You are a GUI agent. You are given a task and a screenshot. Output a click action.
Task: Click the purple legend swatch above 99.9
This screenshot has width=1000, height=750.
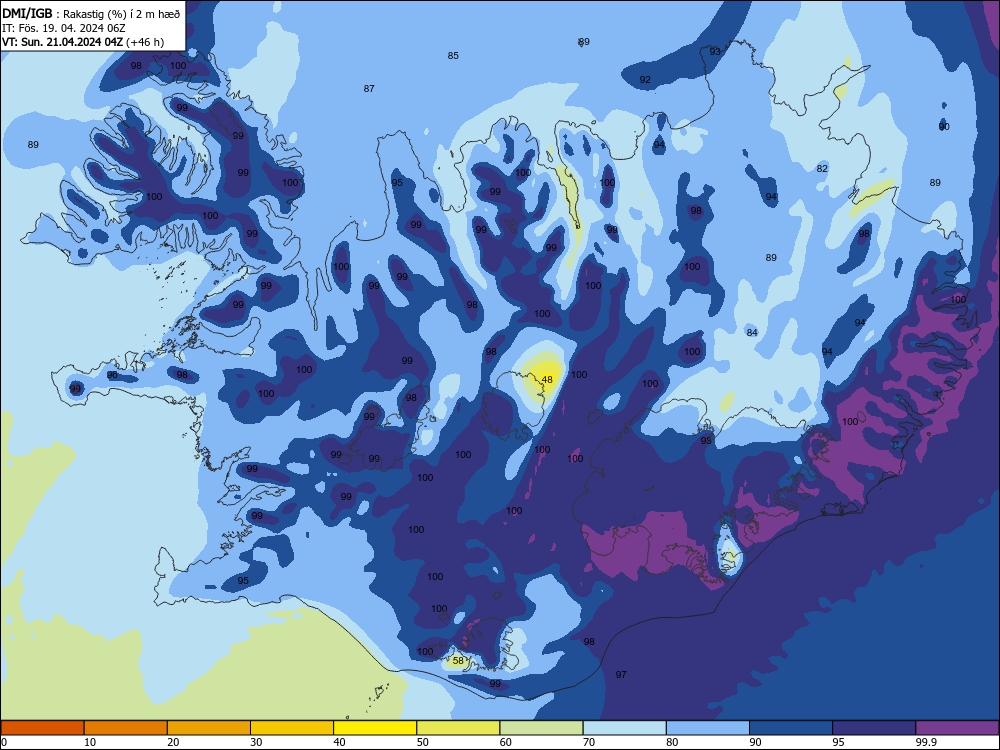coord(957,728)
